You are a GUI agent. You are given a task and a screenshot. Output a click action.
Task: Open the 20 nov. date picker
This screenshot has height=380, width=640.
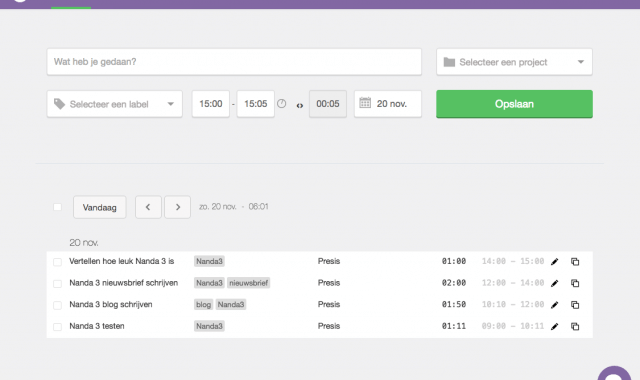tap(388, 104)
